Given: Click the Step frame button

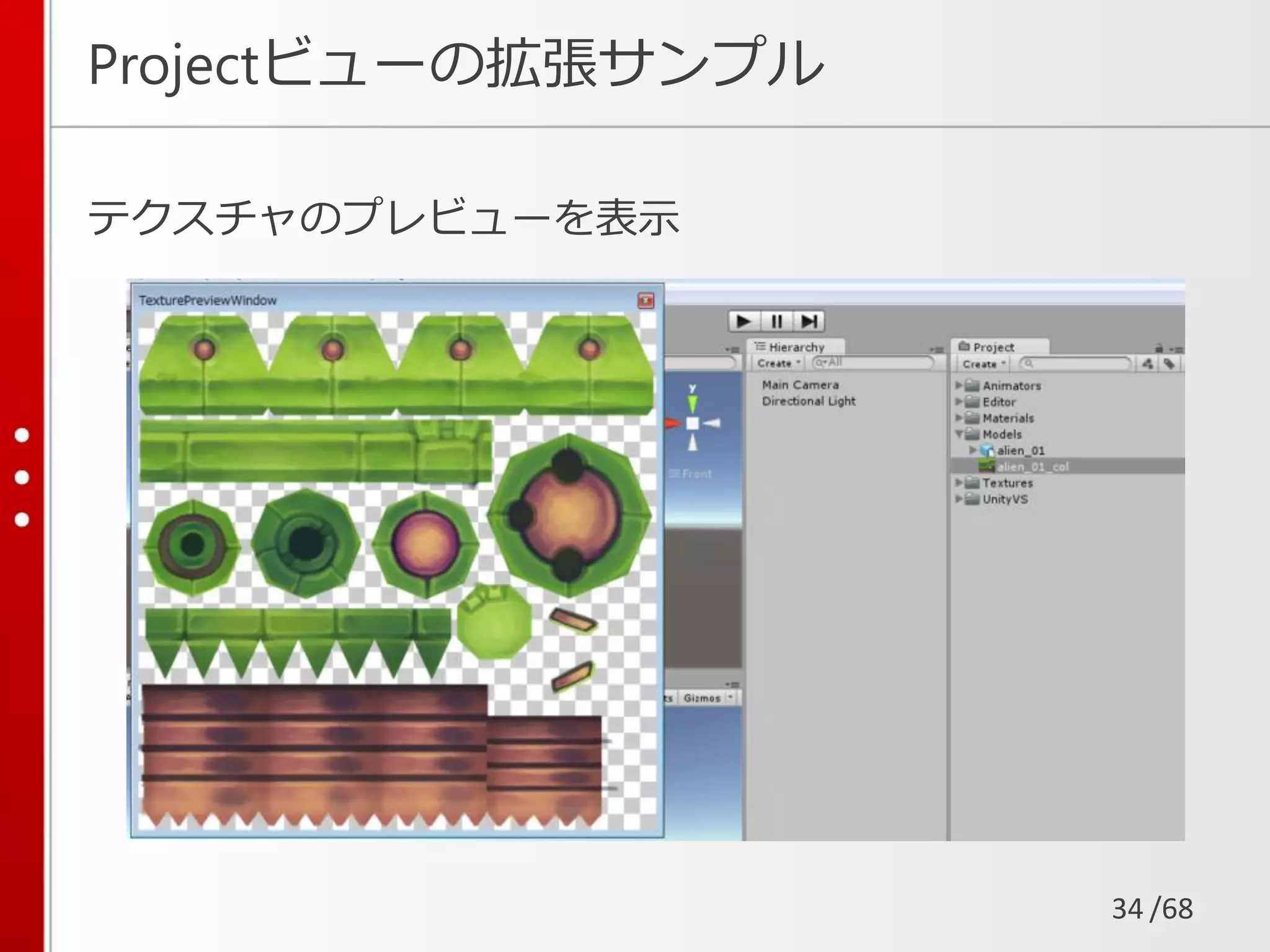Looking at the screenshot, I should (809, 321).
